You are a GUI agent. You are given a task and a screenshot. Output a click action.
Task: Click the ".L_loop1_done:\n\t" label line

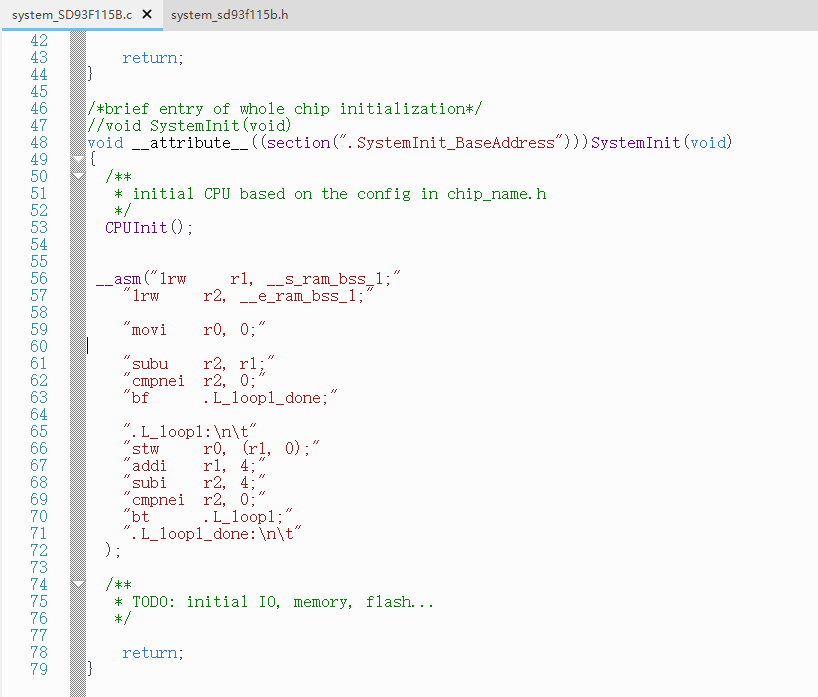pos(212,534)
